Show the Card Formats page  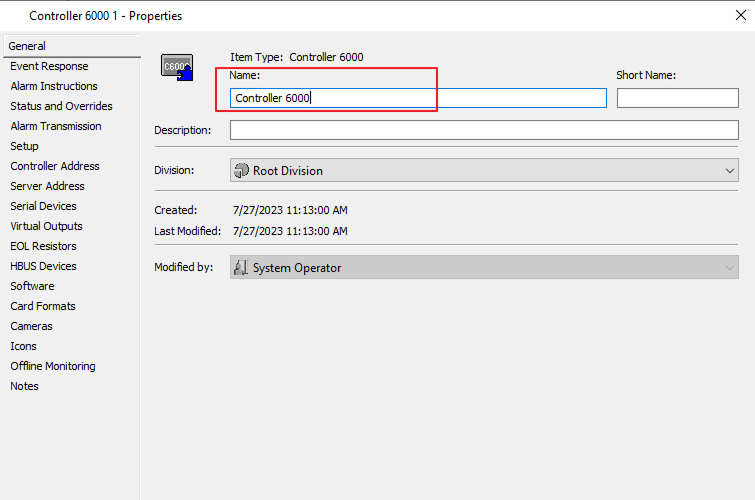coord(43,306)
